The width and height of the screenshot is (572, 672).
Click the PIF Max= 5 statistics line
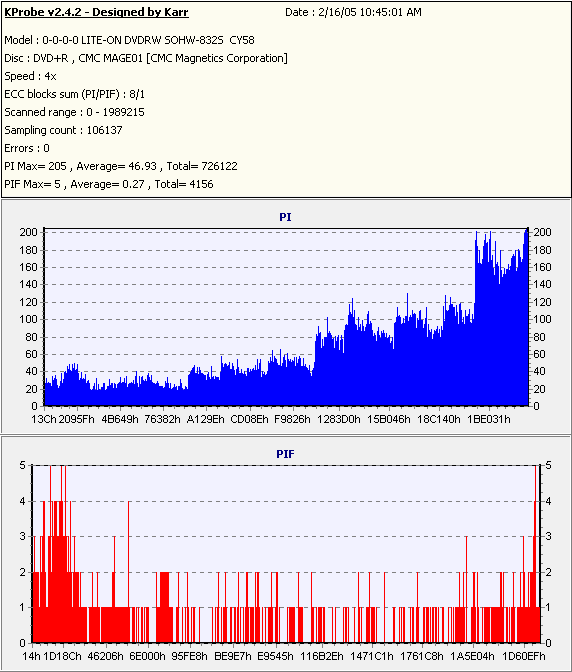(109, 184)
